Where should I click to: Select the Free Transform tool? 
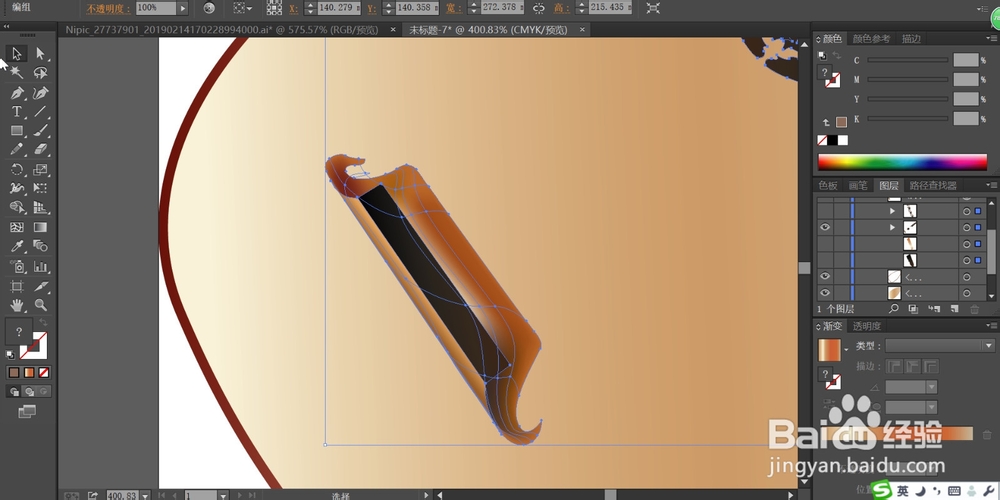point(40,188)
